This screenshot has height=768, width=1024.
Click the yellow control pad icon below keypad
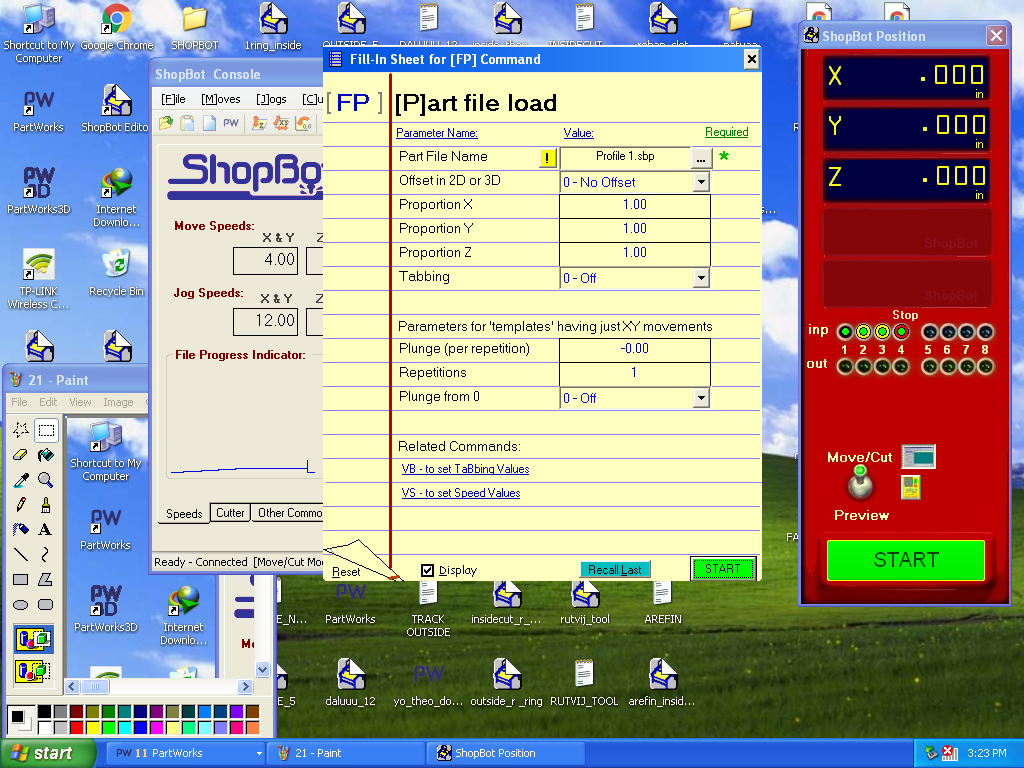tap(910, 487)
